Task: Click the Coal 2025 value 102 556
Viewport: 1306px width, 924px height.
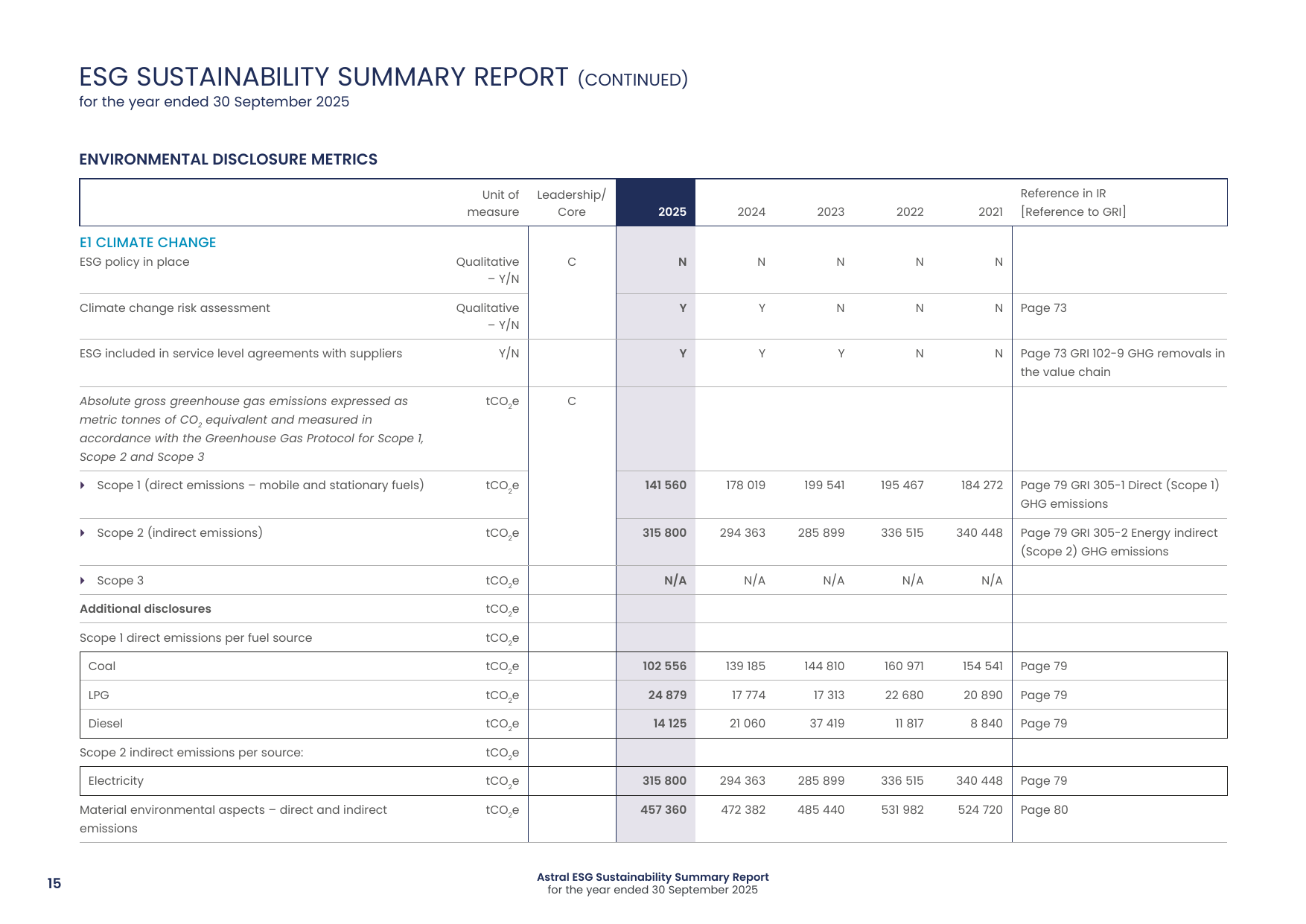Action: pyautogui.click(x=664, y=666)
